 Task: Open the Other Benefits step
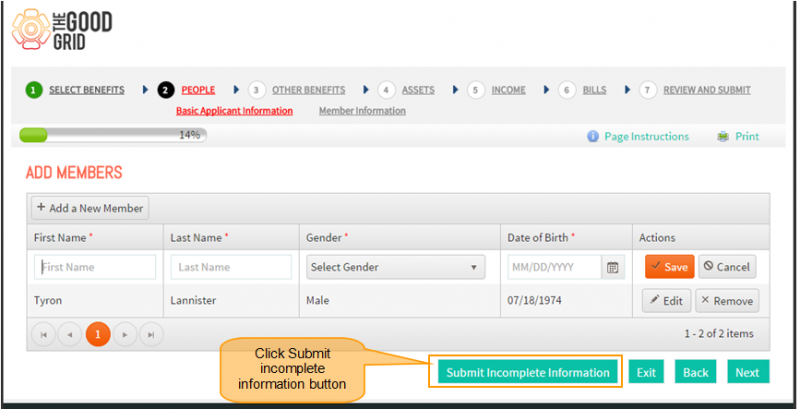click(308, 90)
